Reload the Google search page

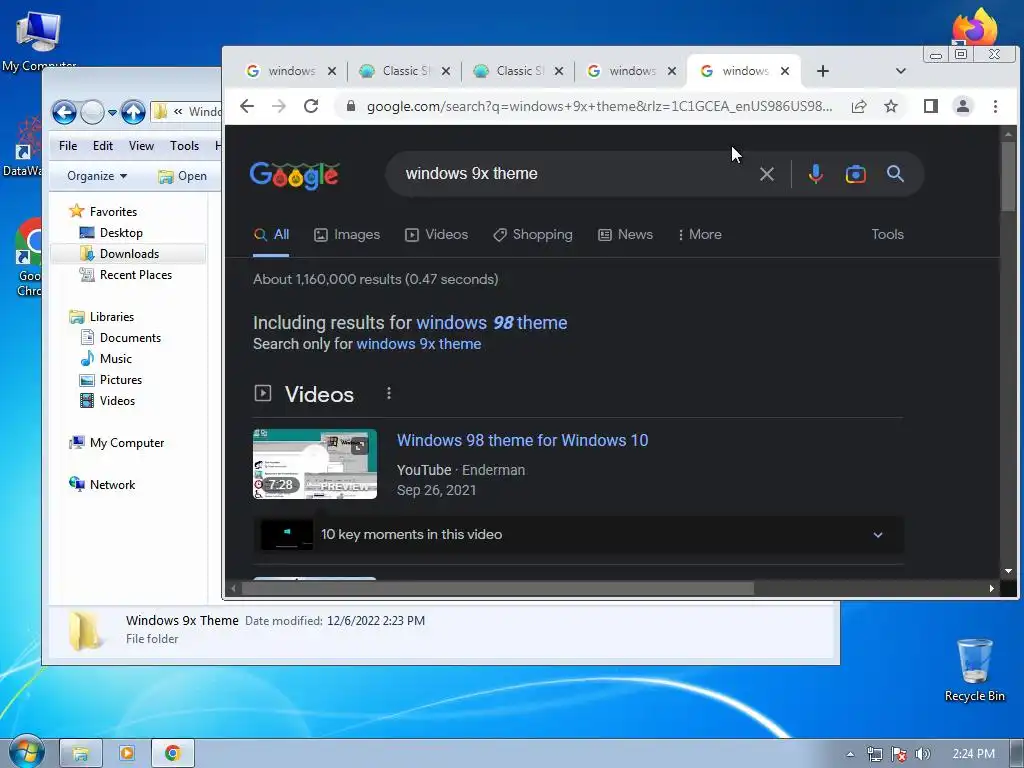pos(311,106)
